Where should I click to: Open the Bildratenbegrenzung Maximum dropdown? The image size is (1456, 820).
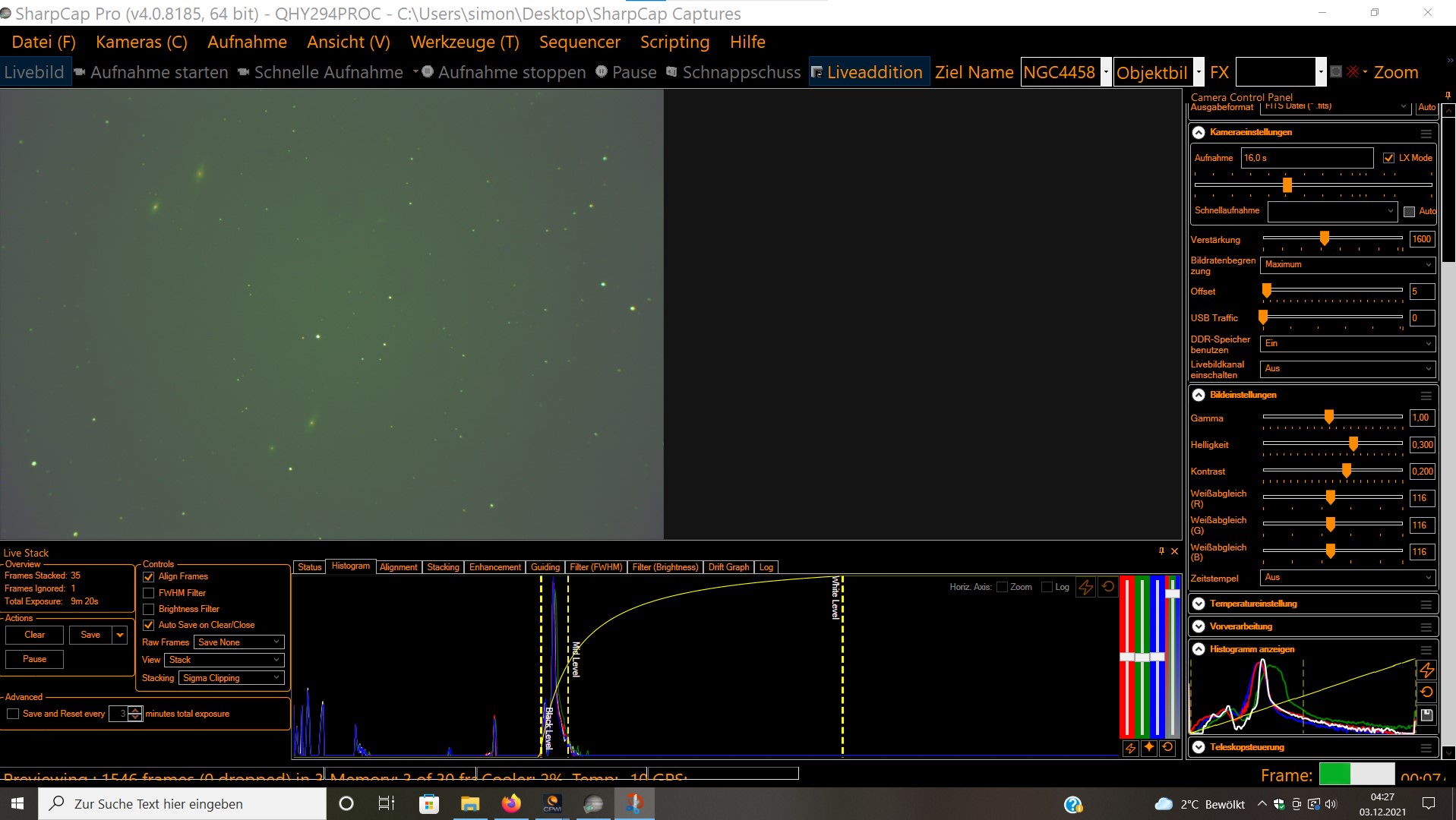pyautogui.click(x=1347, y=264)
